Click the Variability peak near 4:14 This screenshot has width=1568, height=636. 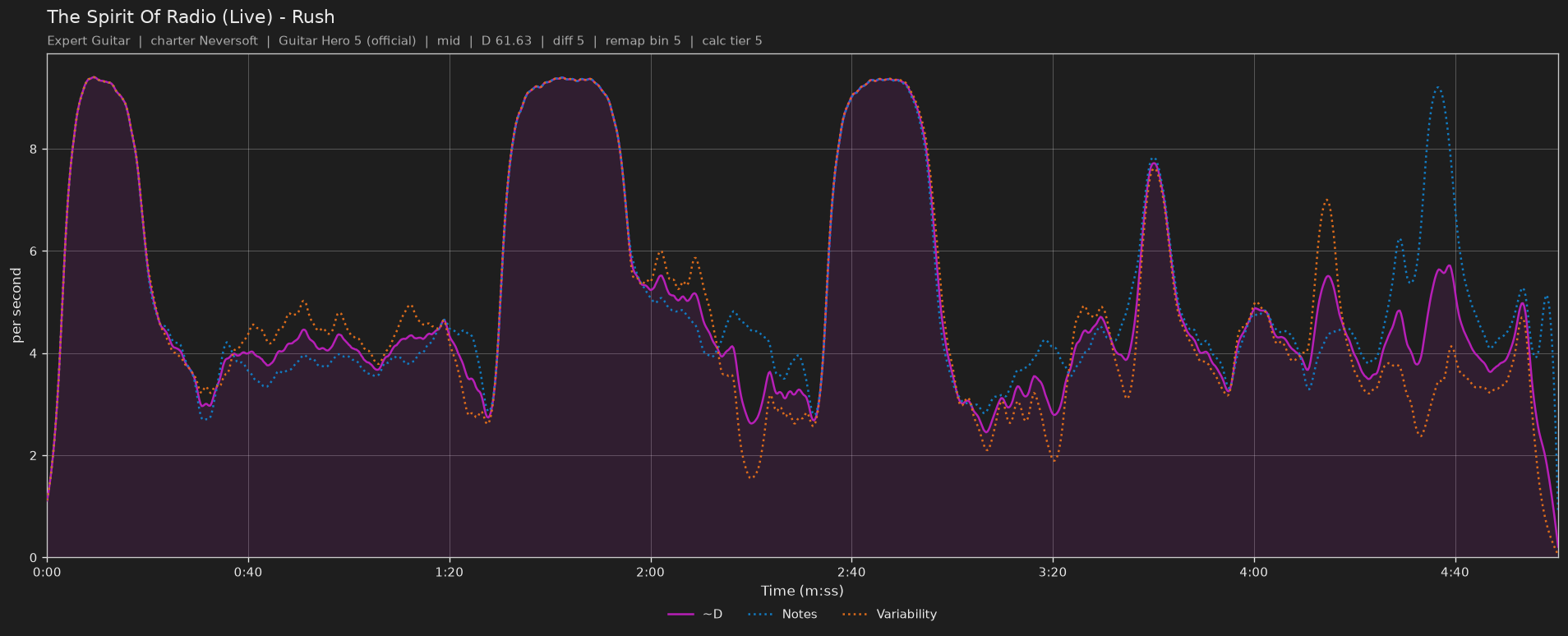[x=1326, y=200]
